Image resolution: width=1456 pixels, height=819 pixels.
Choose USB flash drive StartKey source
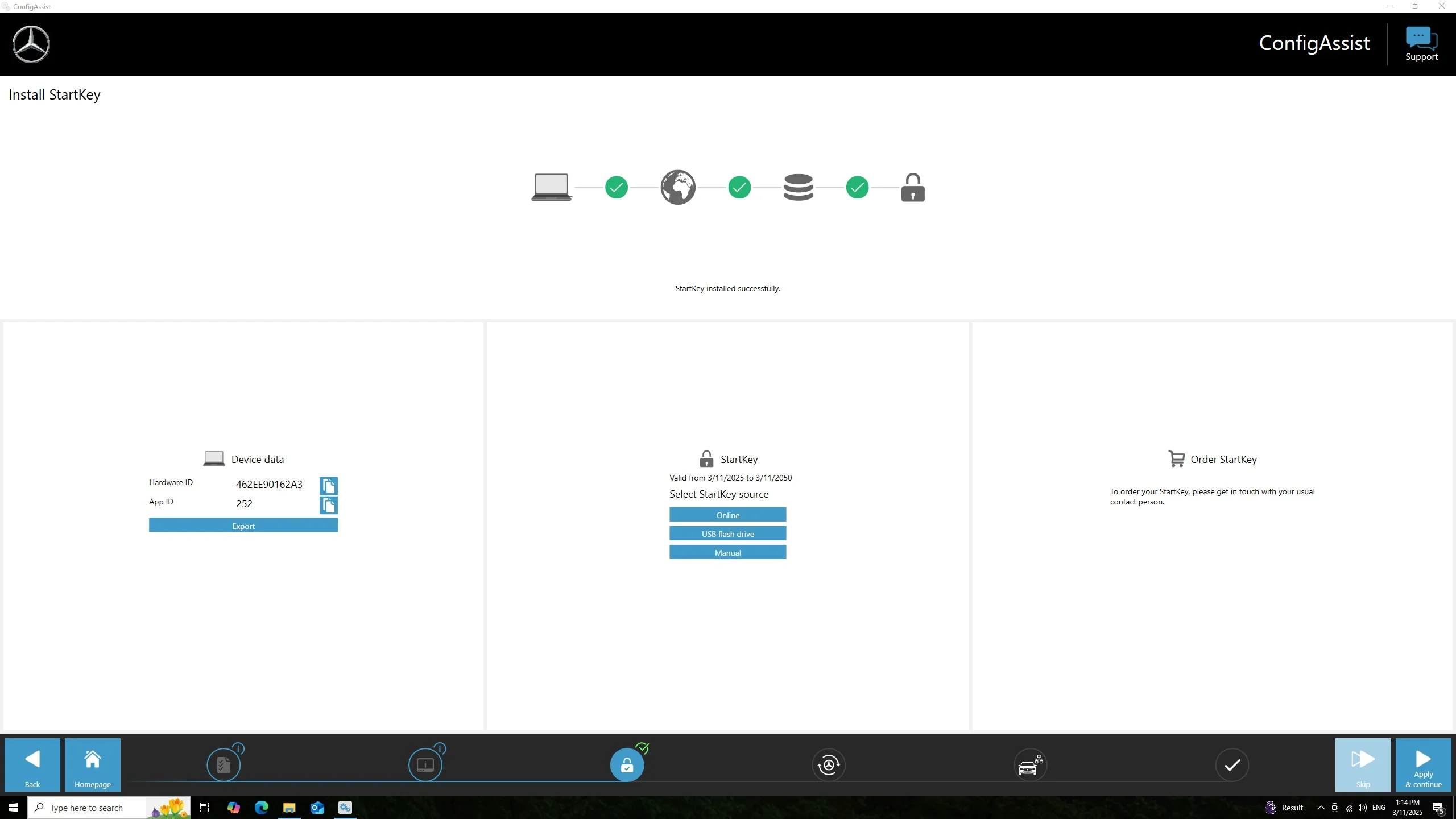tap(728, 533)
